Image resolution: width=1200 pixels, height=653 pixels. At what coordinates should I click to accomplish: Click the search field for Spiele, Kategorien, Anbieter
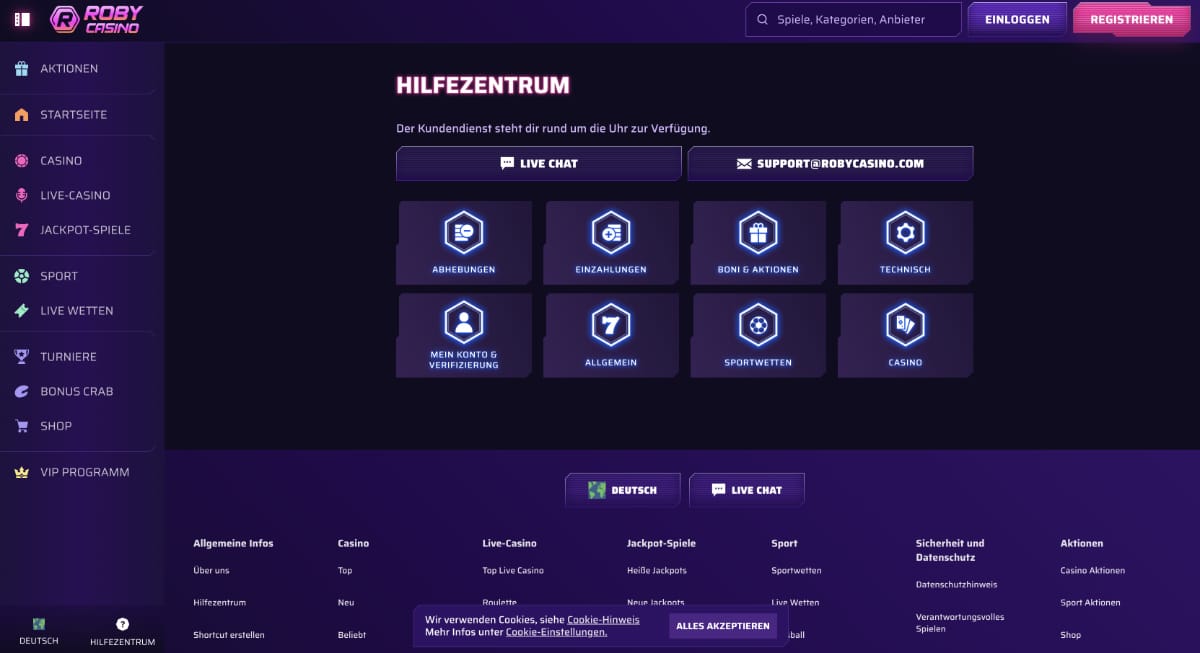pyautogui.click(x=853, y=19)
